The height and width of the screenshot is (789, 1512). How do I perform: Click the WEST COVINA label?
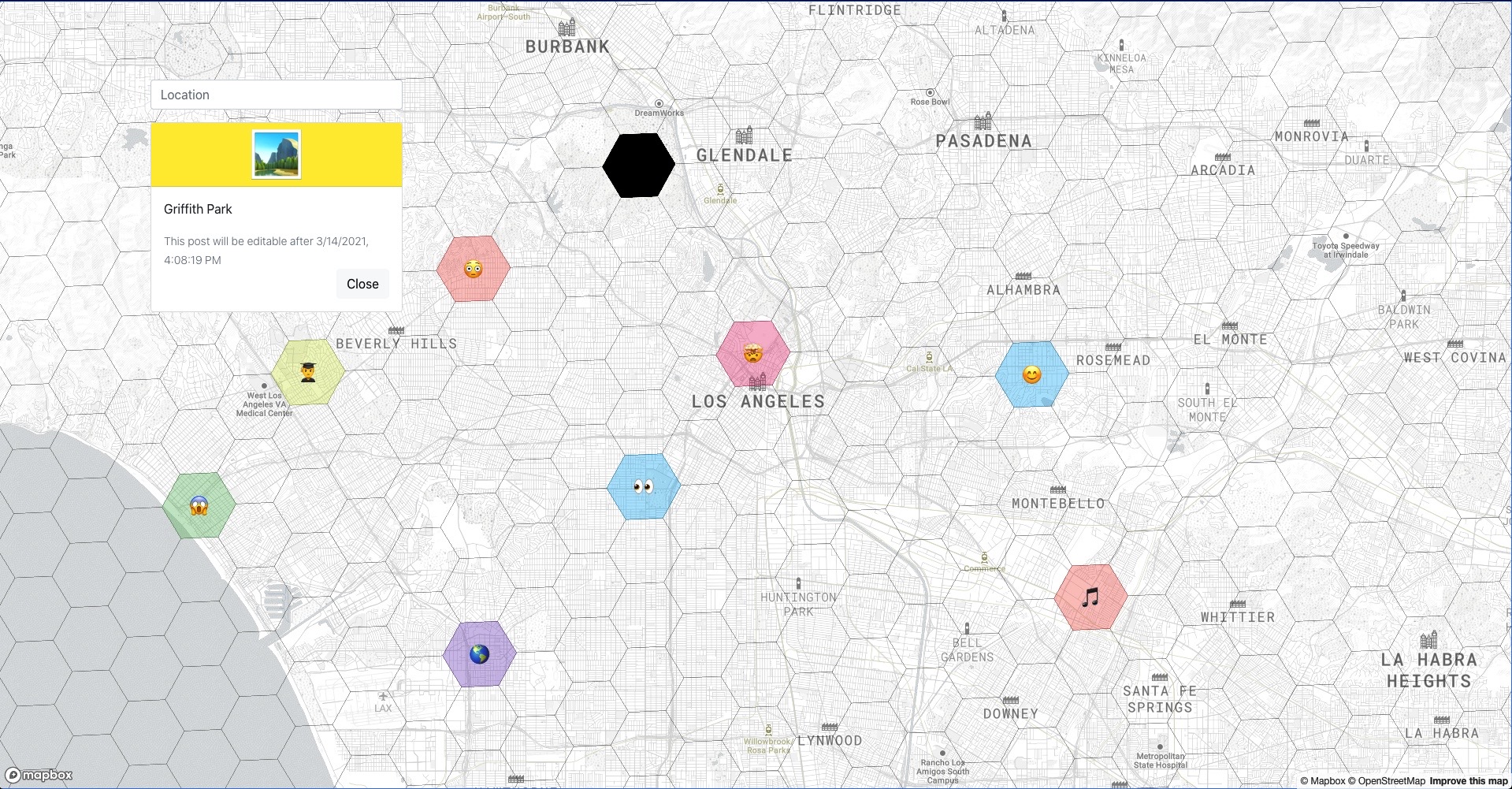coord(1454,358)
